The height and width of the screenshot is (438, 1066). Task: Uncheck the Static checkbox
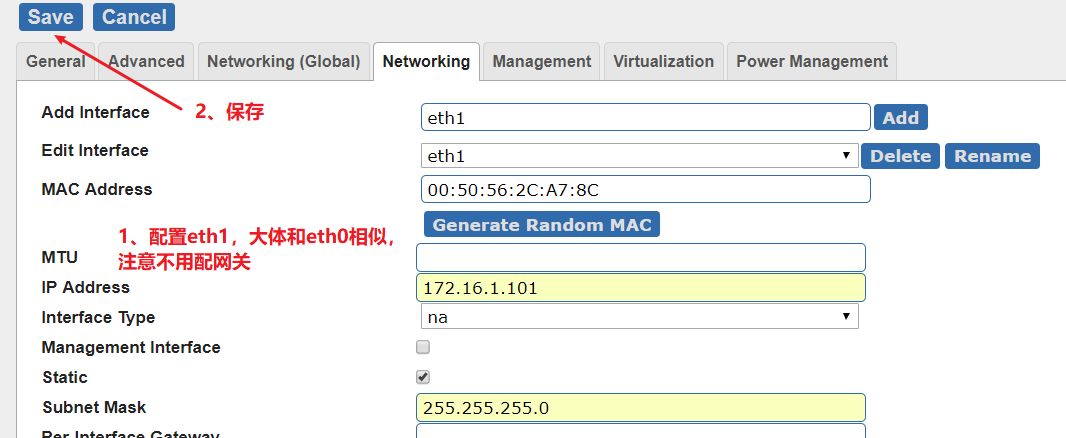pos(423,377)
